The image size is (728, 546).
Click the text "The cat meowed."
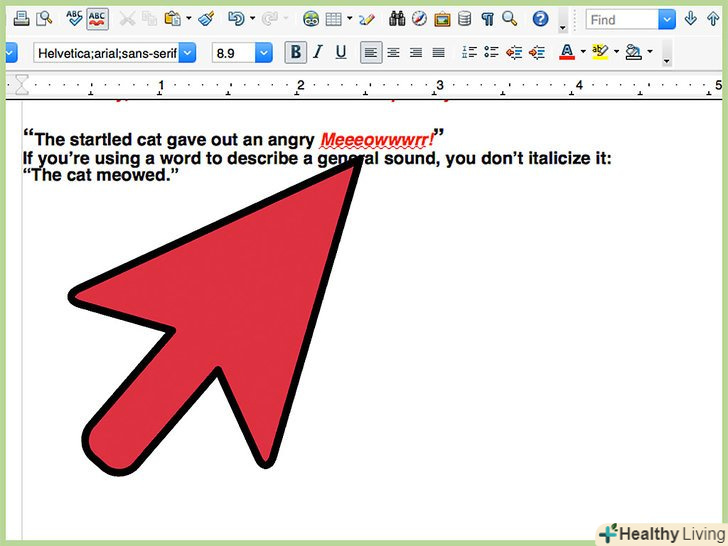pos(100,175)
